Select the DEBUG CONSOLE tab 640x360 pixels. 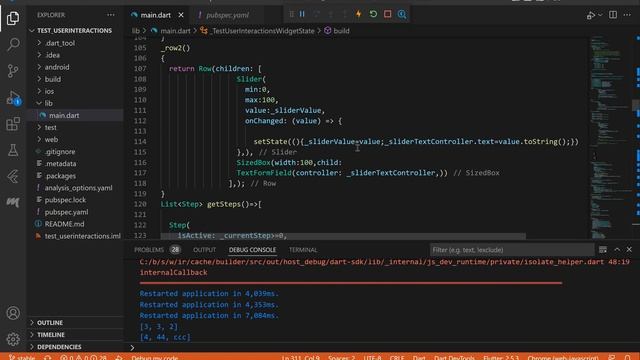tap(252, 250)
